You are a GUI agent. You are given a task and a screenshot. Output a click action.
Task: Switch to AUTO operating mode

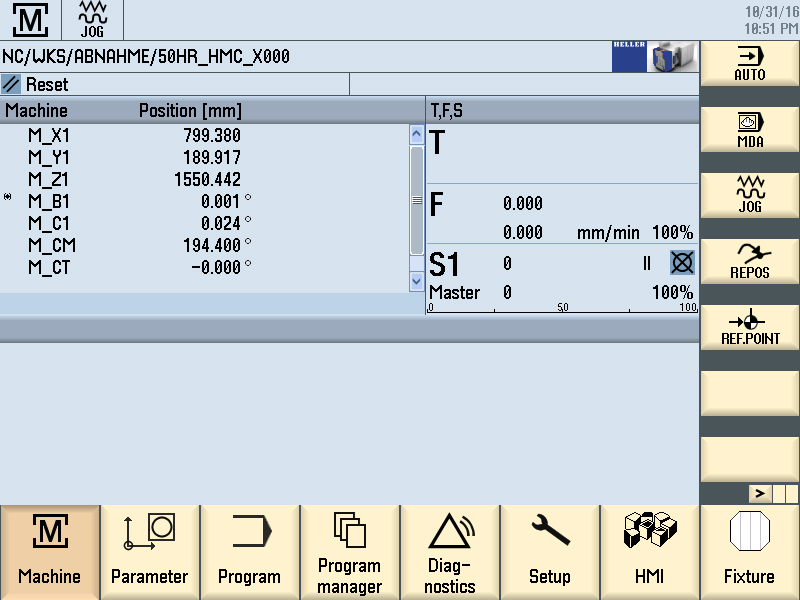749,63
